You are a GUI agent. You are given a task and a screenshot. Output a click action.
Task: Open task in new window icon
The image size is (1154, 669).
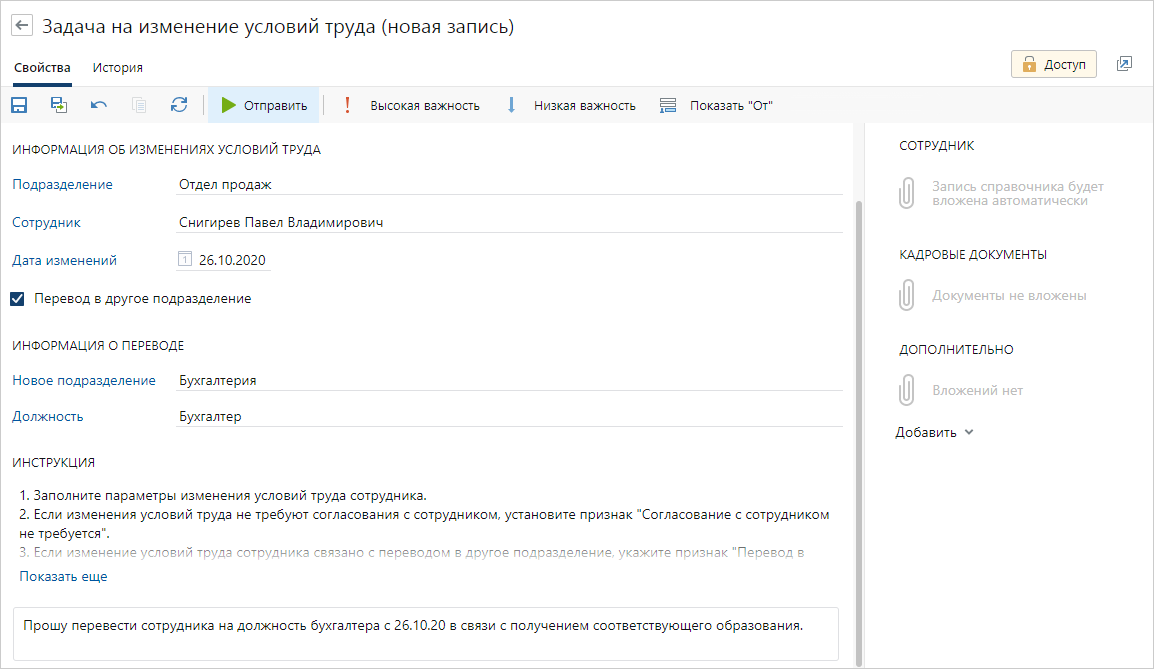pyautogui.click(x=1124, y=64)
